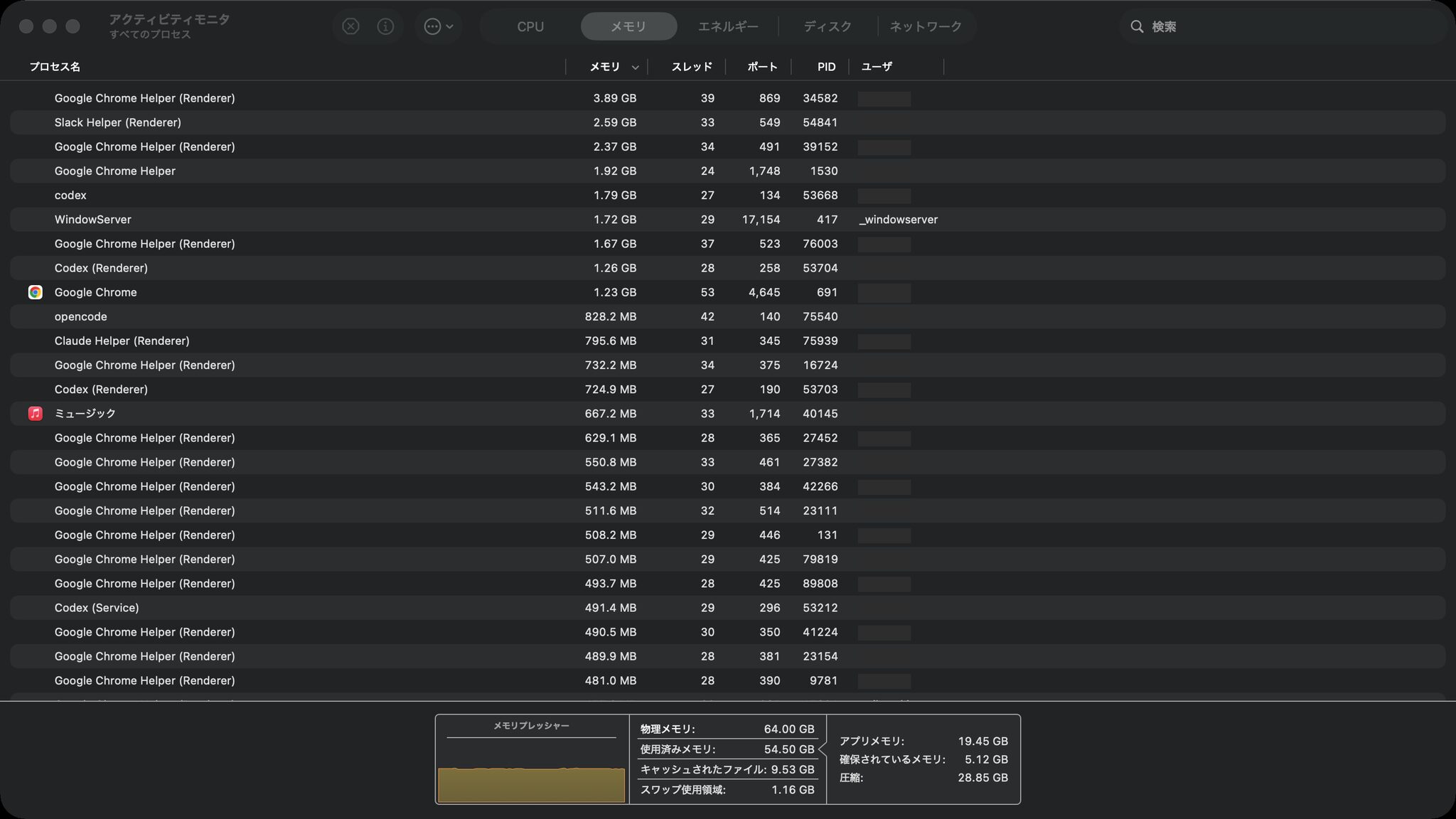Sort by the スレッド column header
The width and height of the screenshot is (1456, 819).
(x=692, y=67)
